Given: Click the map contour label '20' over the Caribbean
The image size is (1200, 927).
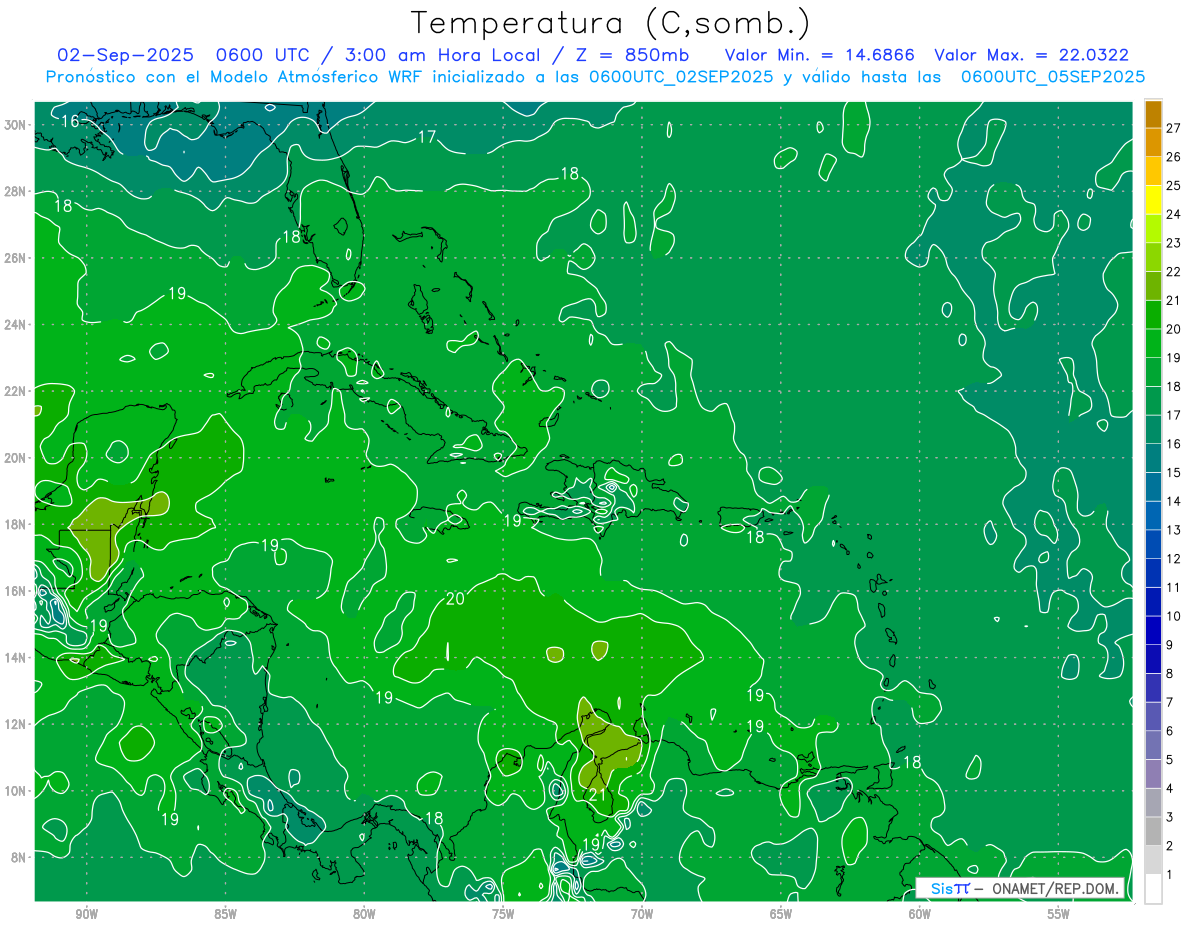Looking at the screenshot, I should (455, 599).
